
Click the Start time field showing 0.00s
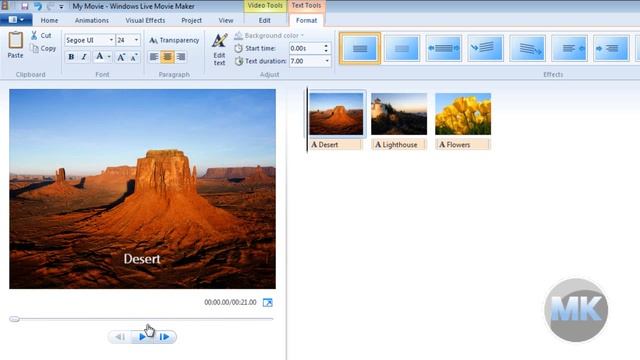click(x=305, y=48)
